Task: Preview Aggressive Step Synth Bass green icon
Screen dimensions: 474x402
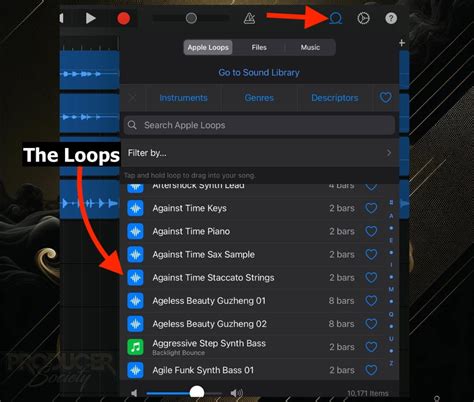Action: click(x=135, y=347)
